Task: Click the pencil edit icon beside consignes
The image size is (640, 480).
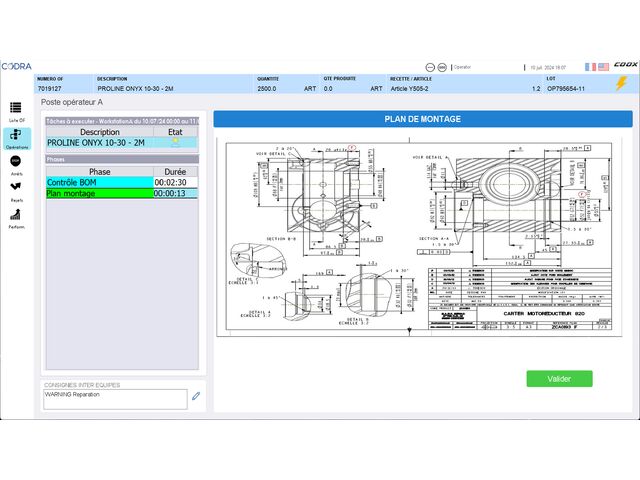Action: pyautogui.click(x=197, y=396)
